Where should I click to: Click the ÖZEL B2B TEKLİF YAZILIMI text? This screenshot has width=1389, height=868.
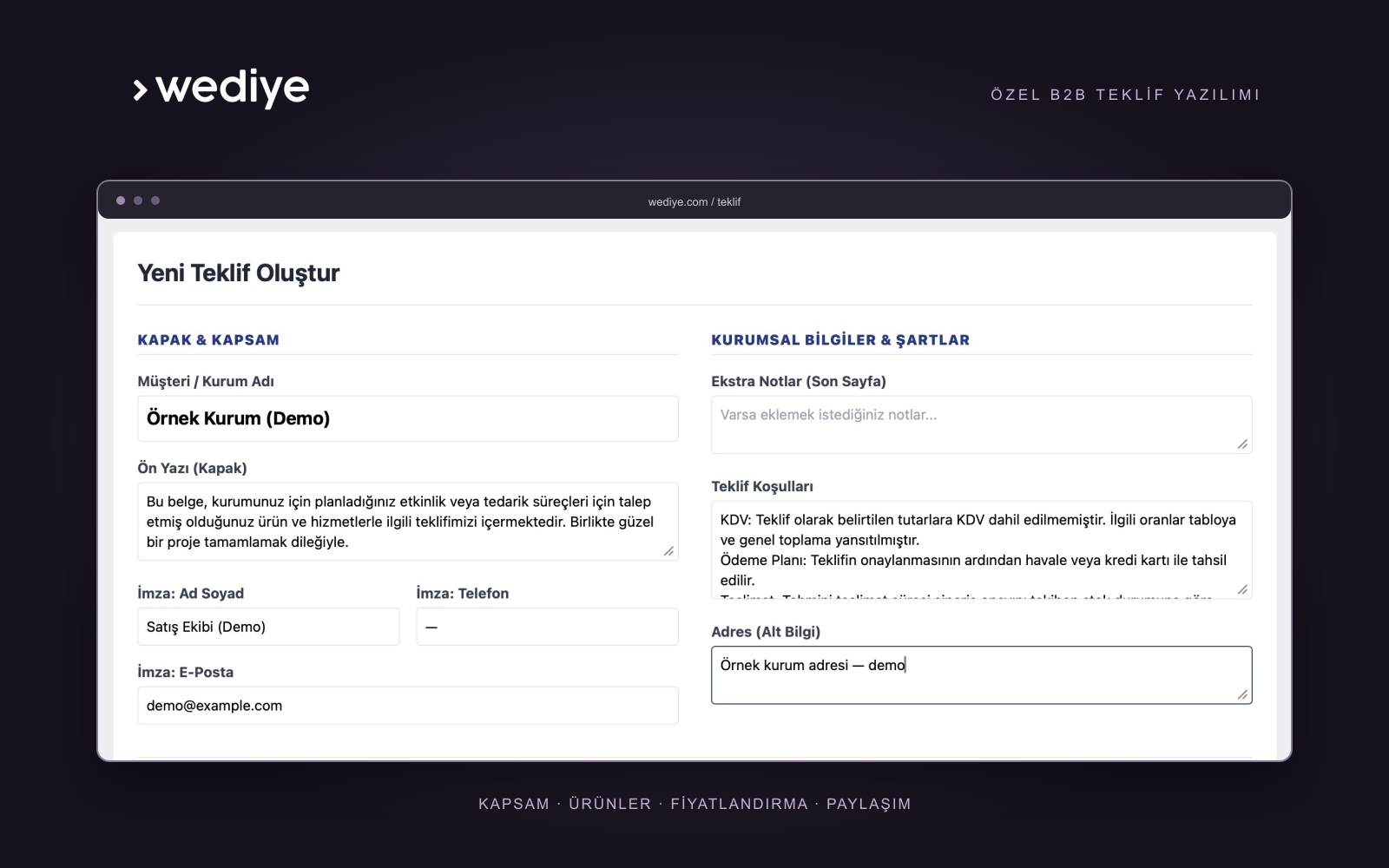coord(1125,95)
